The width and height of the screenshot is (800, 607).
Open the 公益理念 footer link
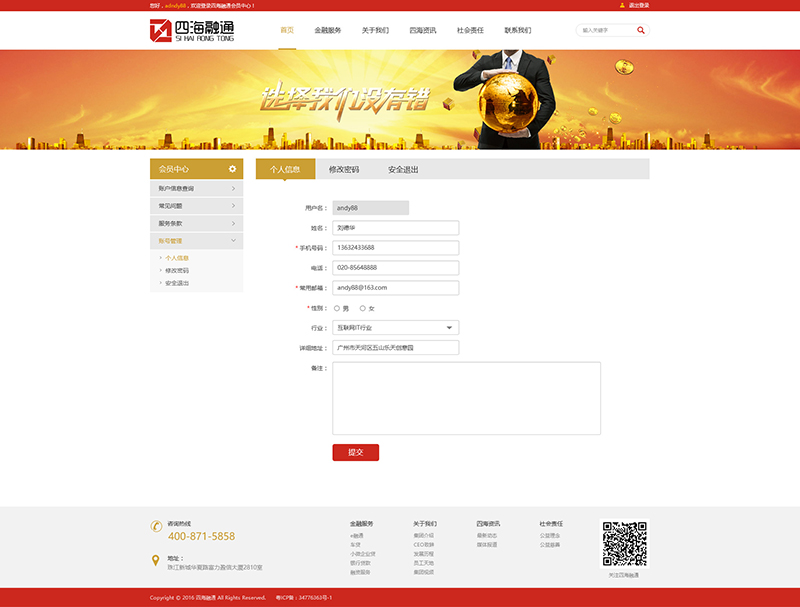point(550,536)
